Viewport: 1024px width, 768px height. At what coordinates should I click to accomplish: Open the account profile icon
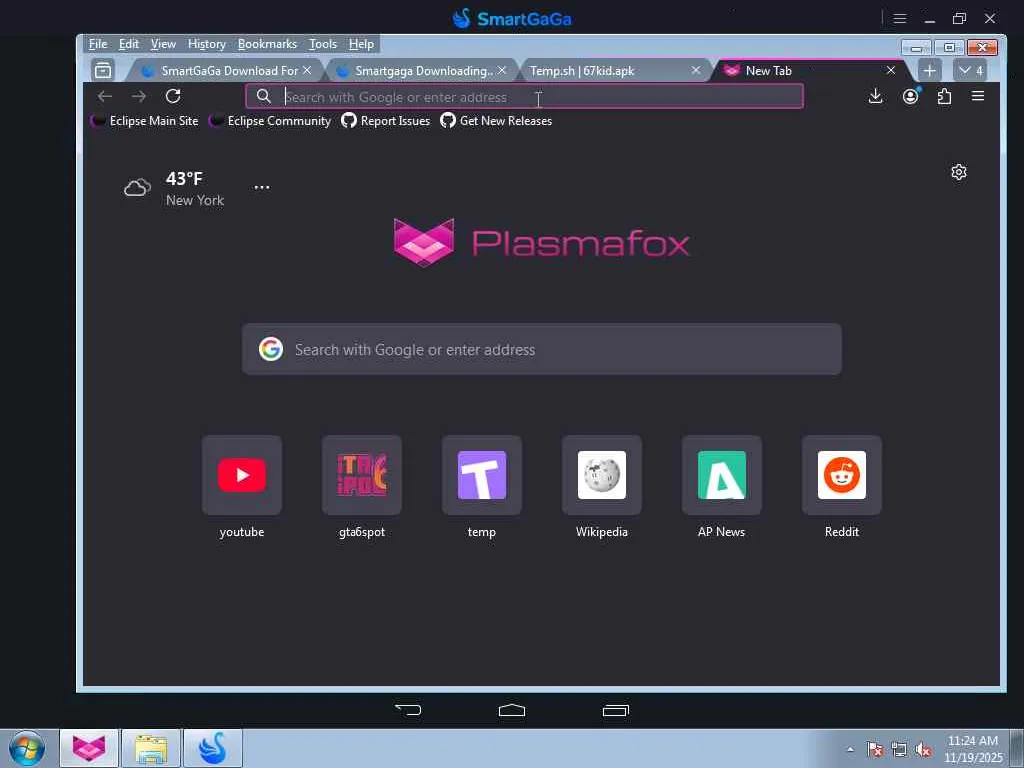coord(910,97)
